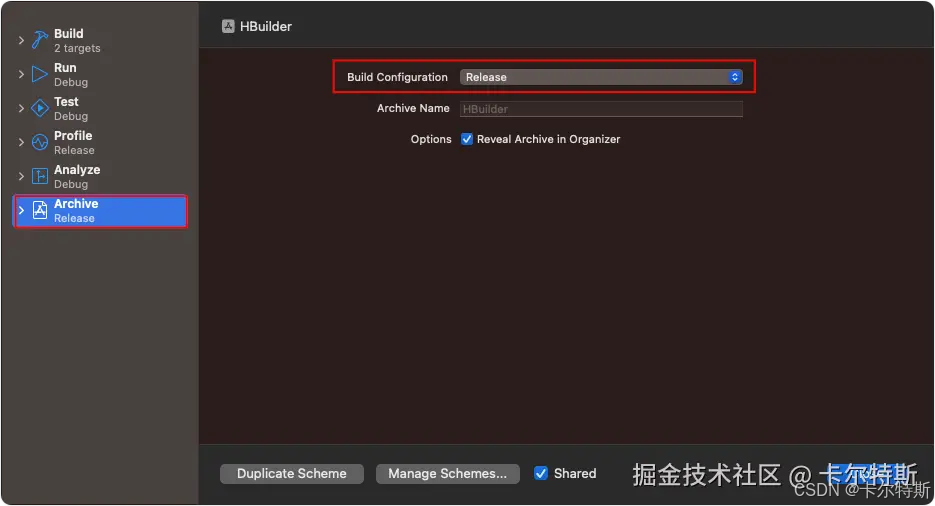Expand the Run section chevron
Image resolution: width=935 pixels, height=506 pixels.
(21, 74)
